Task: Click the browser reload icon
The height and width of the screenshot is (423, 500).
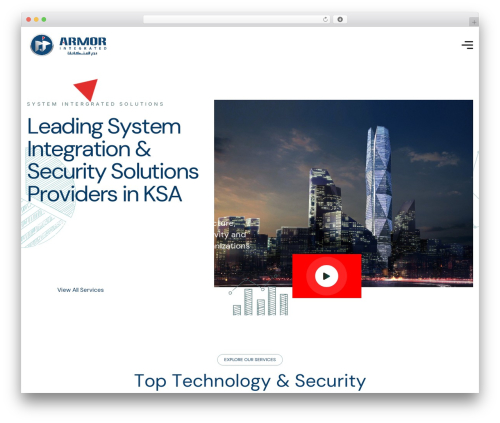Action: pos(325,20)
